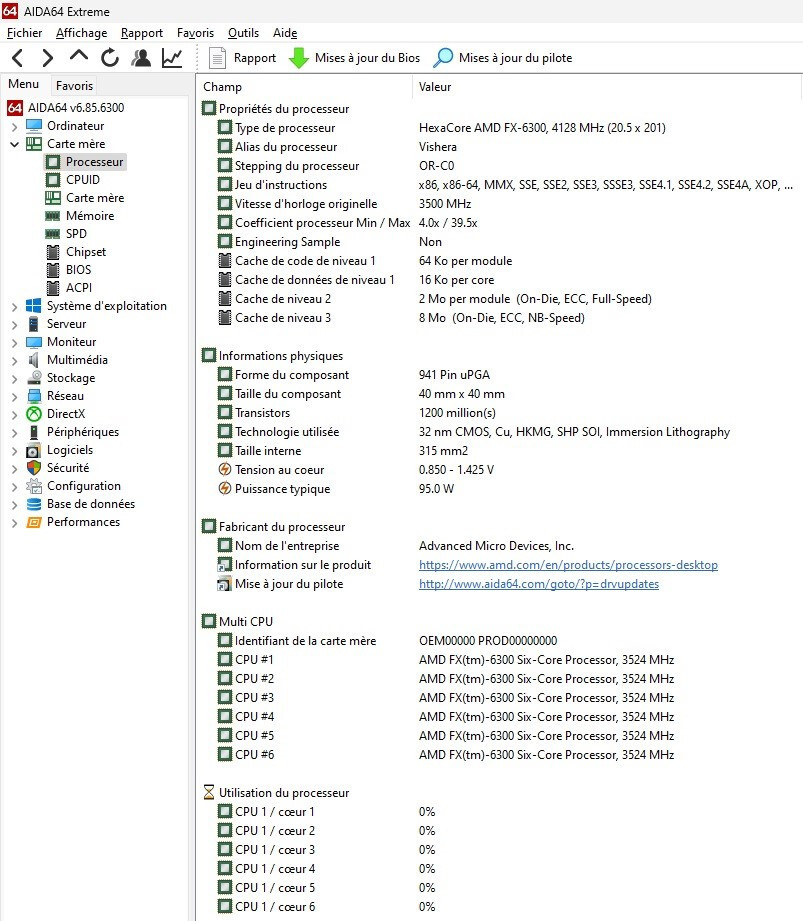
Task: Open the Favoris menu
Action: coord(196,33)
